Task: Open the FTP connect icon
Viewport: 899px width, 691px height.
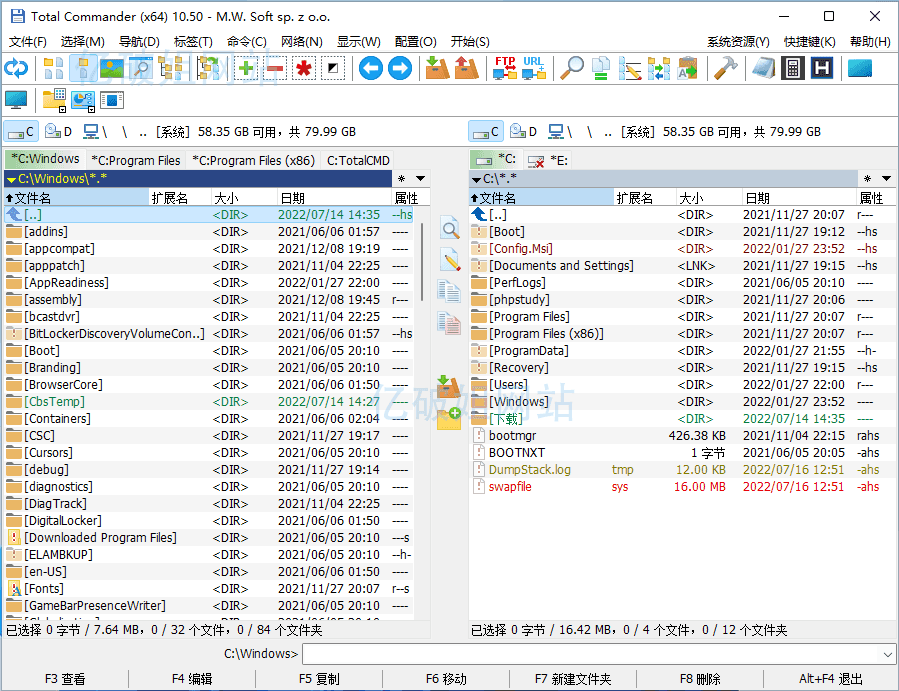Action: tap(505, 69)
